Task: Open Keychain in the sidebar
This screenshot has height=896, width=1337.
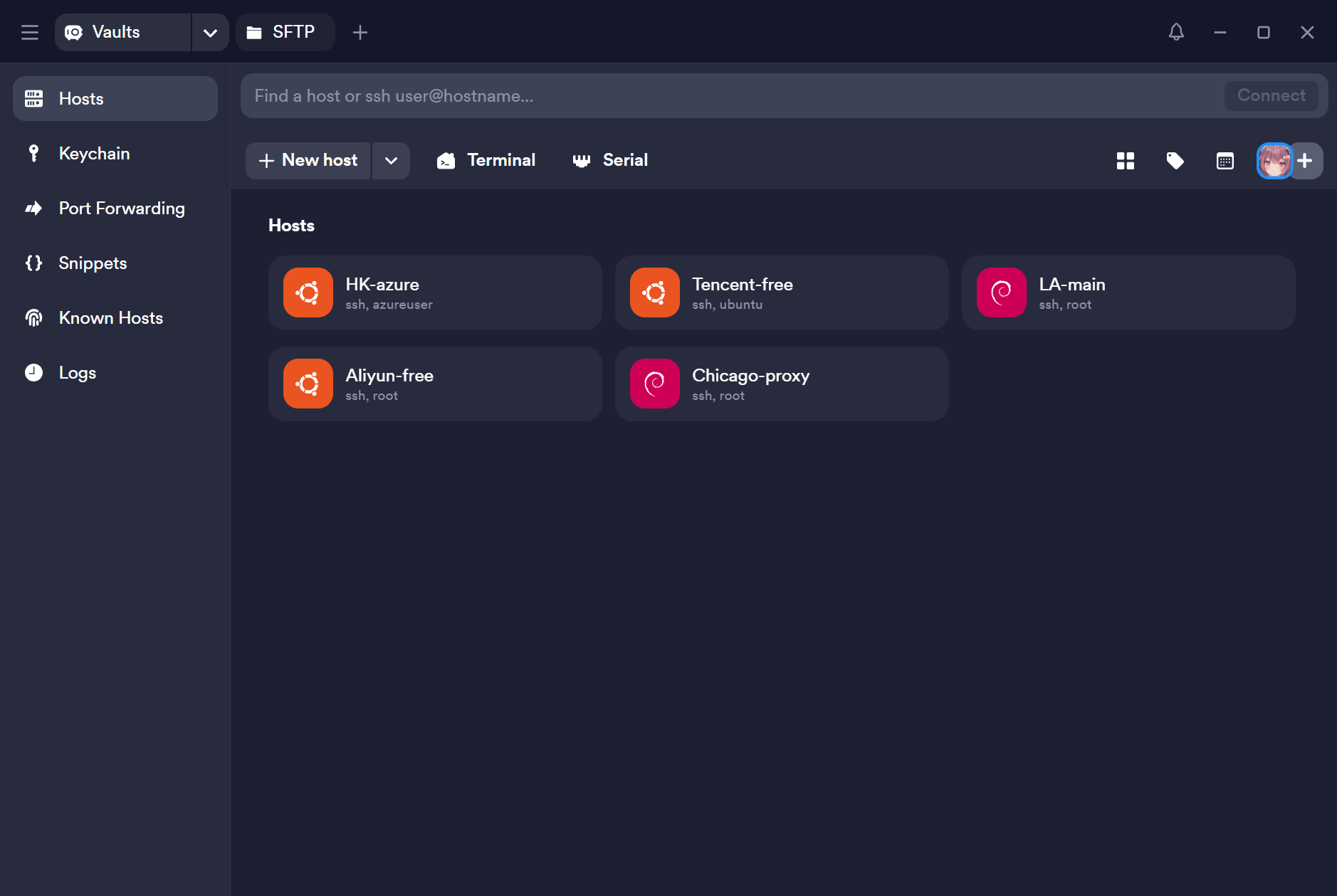Action: coord(115,153)
